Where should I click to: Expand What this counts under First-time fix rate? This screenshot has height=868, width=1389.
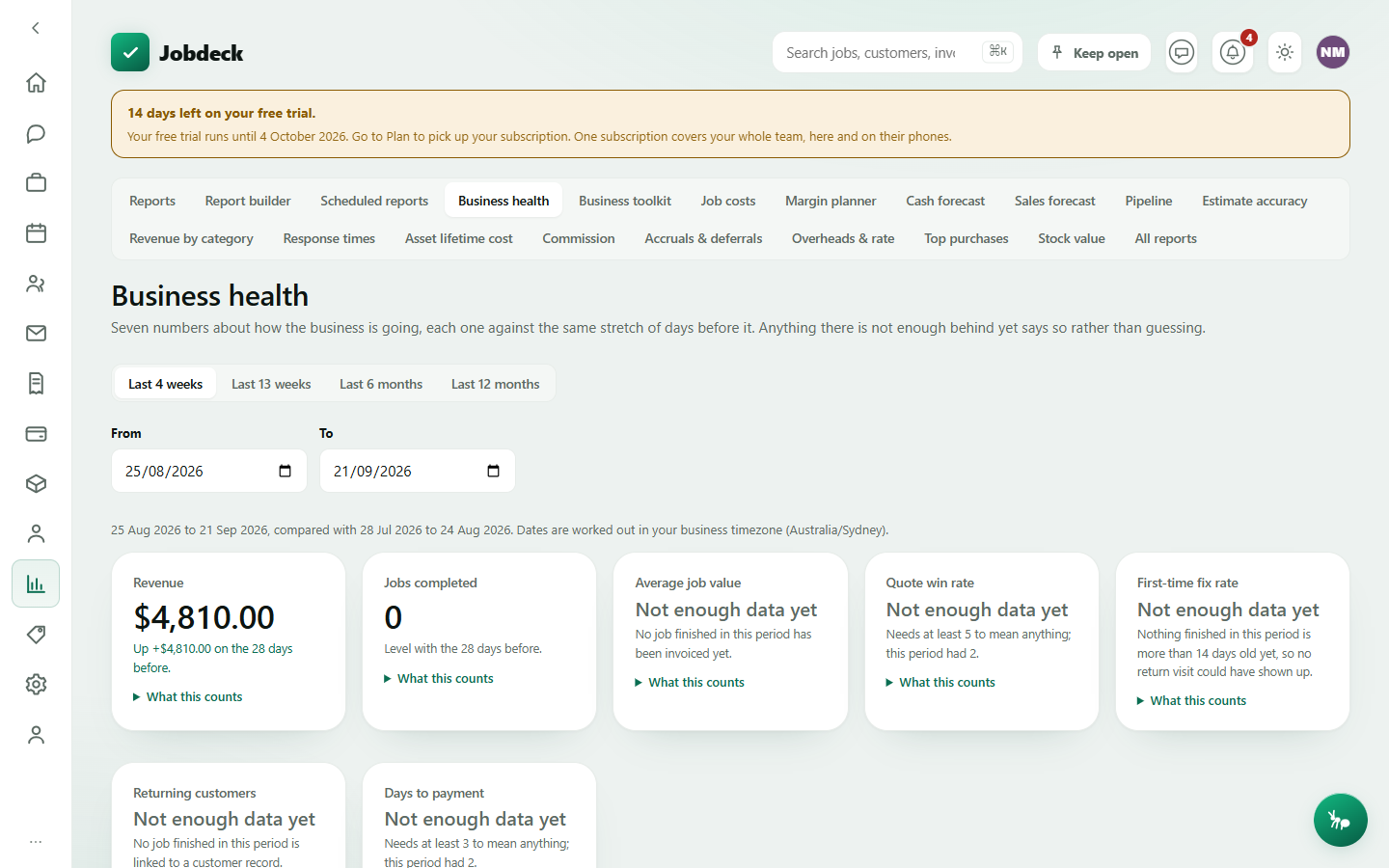(1191, 700)
